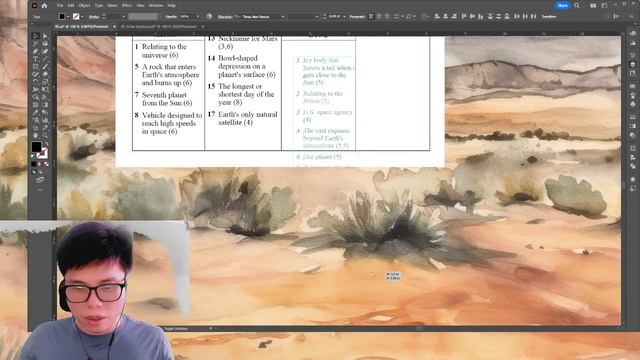Select the Scale tool
This screenshot has height=360, width=640.
(x=45, y=82)
